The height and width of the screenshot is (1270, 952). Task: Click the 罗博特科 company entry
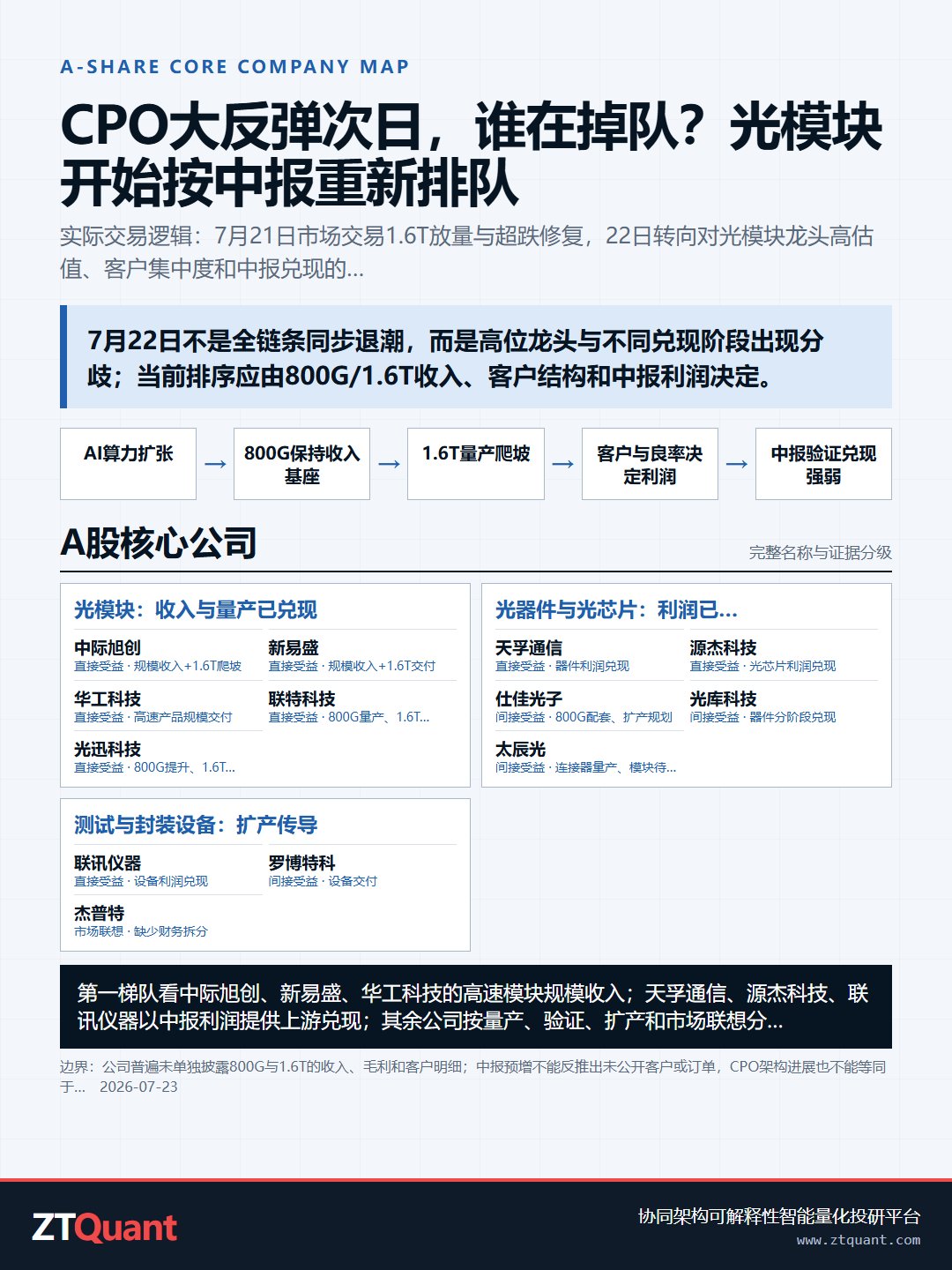(362, 870)
